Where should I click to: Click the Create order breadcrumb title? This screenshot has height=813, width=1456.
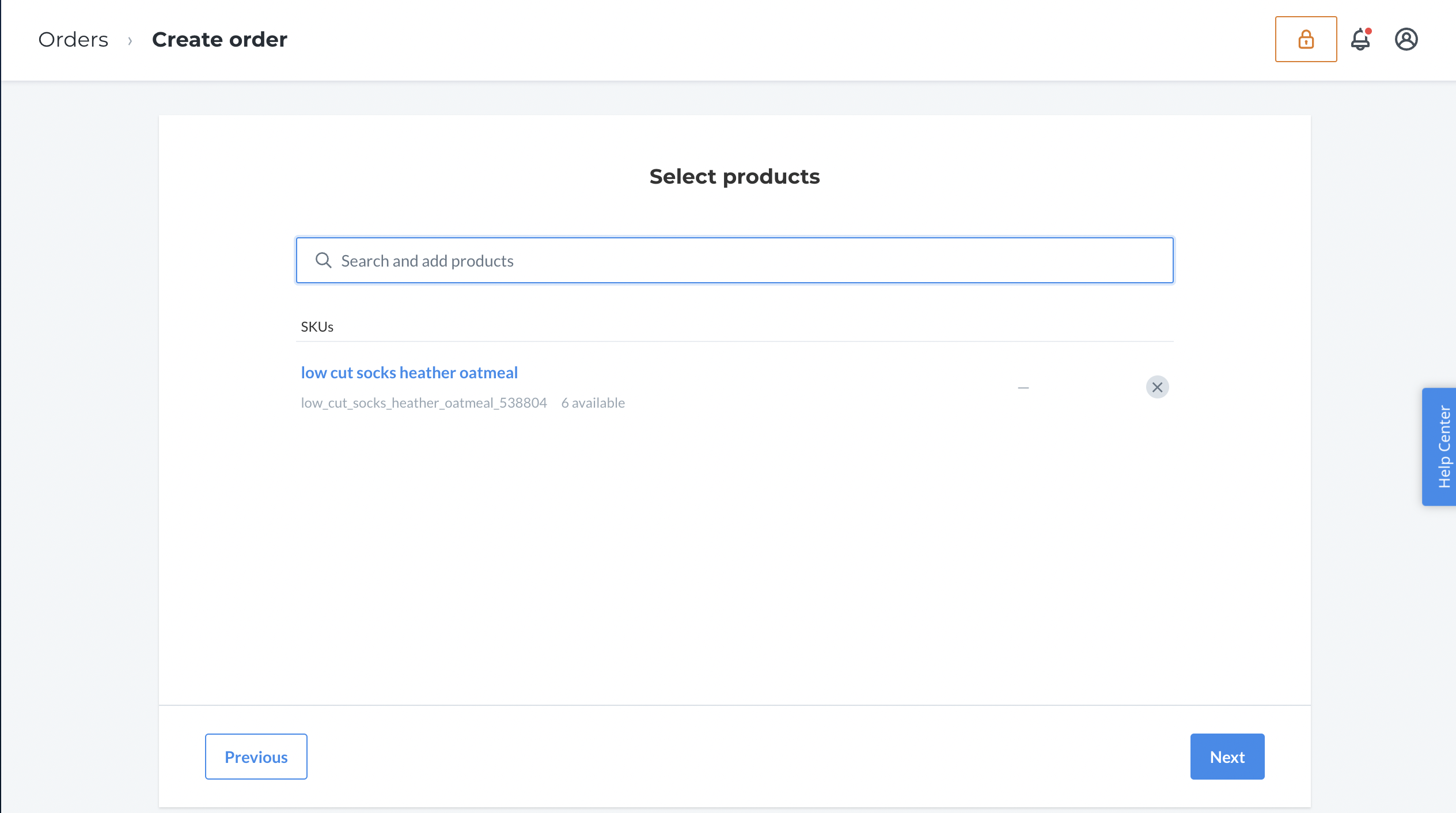(x=219, y=40)
